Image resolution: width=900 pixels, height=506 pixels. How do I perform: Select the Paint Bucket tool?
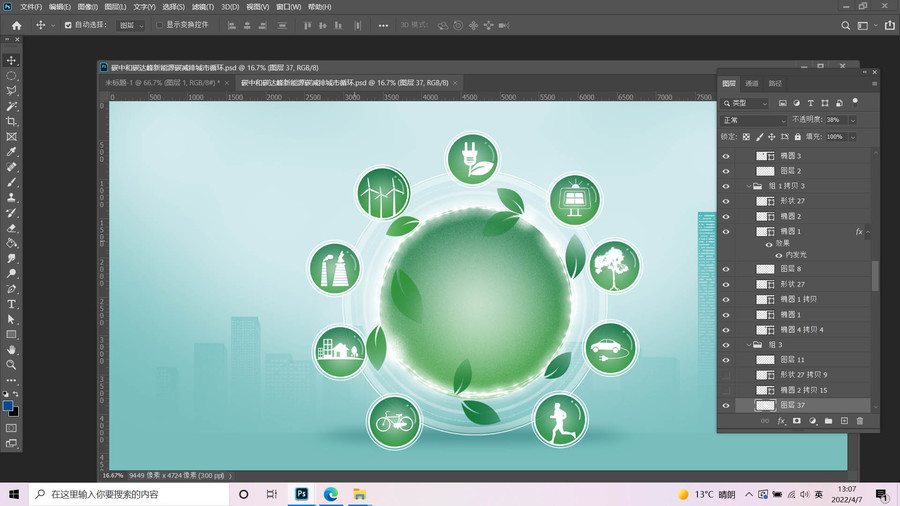[x=11, y=243]
